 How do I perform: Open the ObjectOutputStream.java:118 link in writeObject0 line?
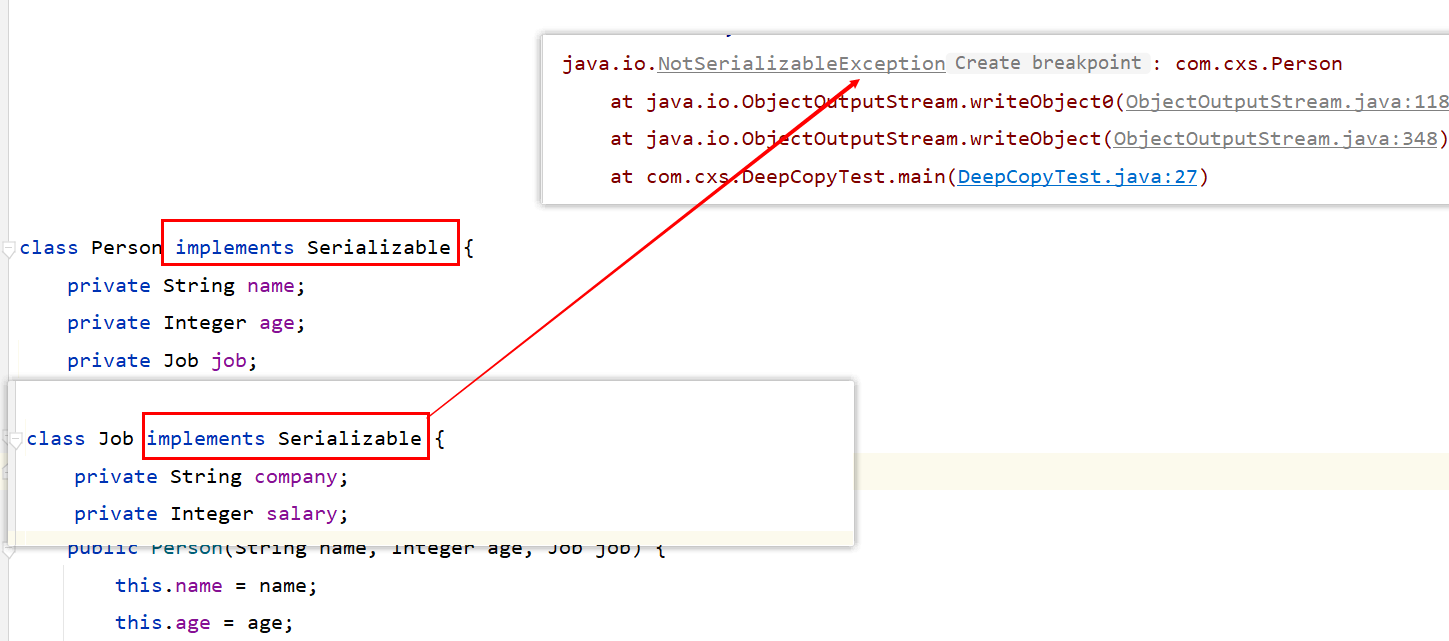1287,101
